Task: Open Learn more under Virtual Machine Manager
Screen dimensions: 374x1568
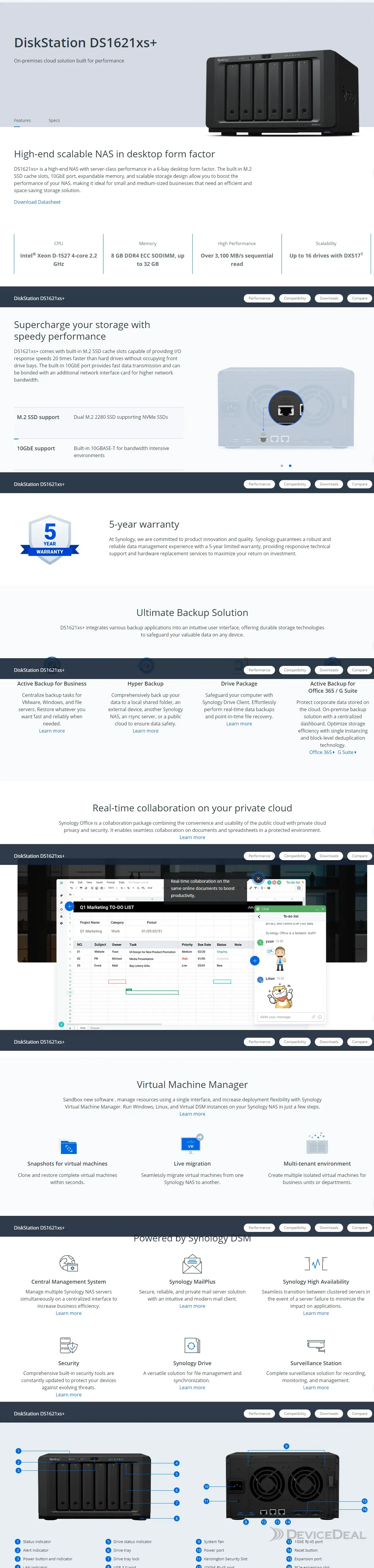Action: (x=192, y=1114)
